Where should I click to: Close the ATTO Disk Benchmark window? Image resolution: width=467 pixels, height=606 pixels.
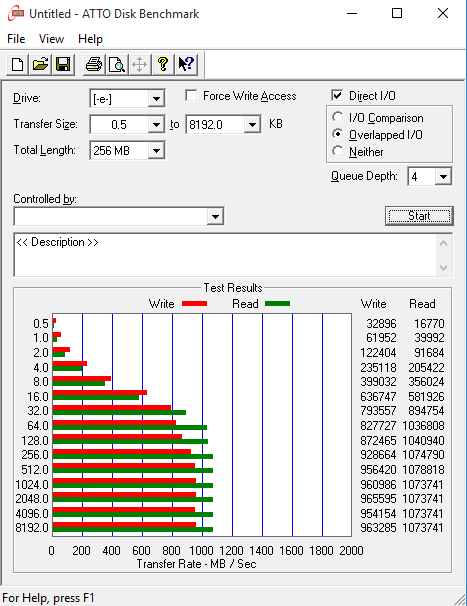443,14
